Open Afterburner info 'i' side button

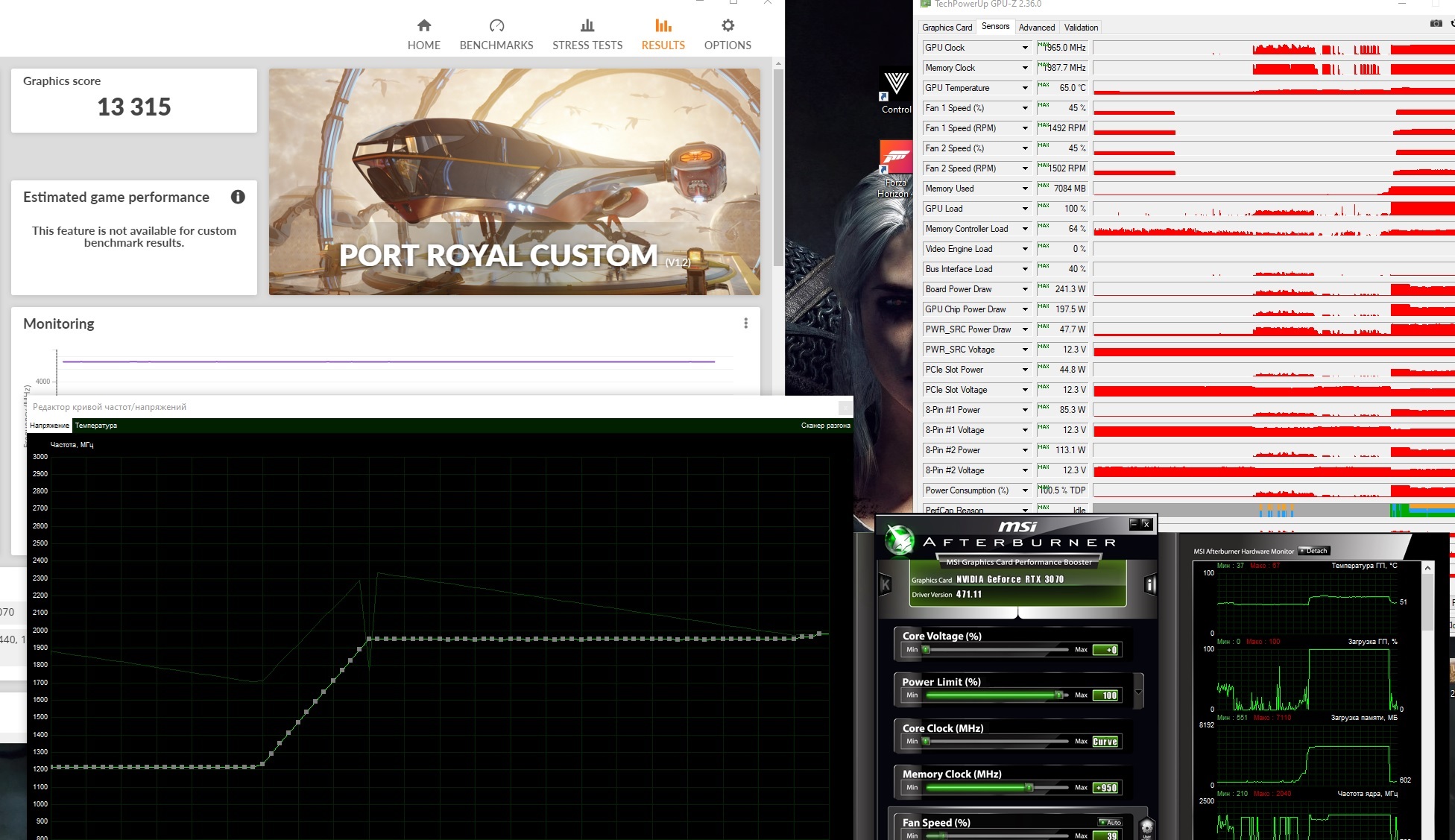coord(1150,585)
